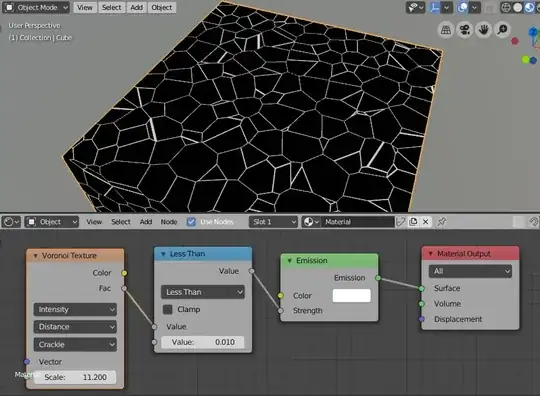This screenshot has width=540, height=396.
Task: Open viewport object visibility options icon
Action: click(415, 8)
